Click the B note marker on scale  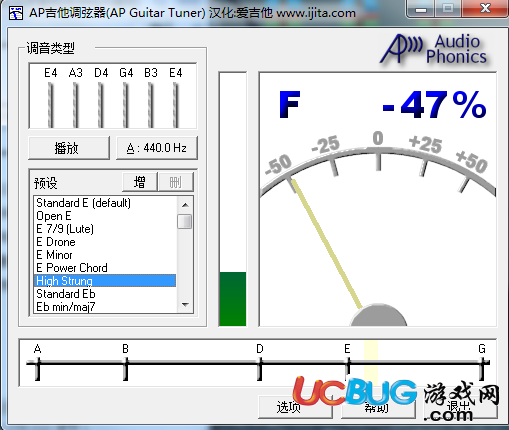click(x=126, y=368)
